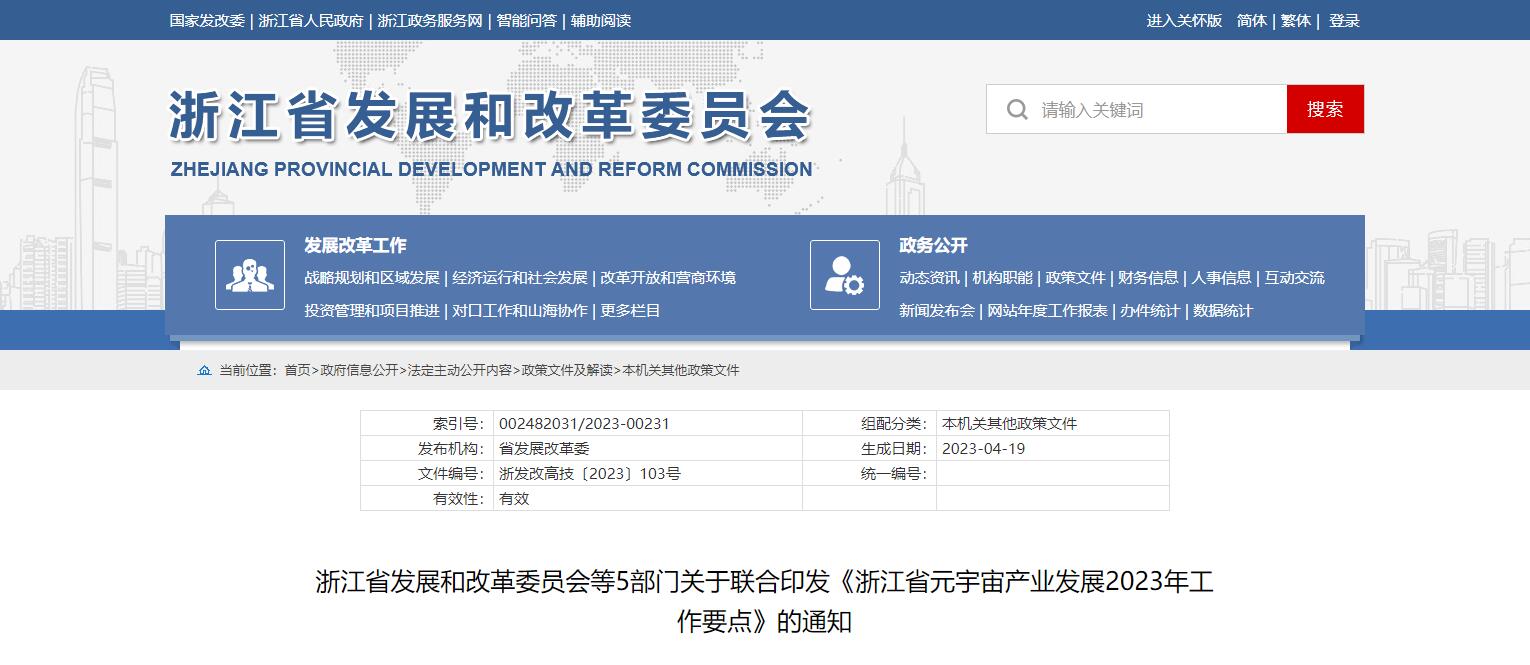This screenshot has width=1530, height=665.
Task: Click the magnifier icon in search box
Action: (x=1017, y=109)
